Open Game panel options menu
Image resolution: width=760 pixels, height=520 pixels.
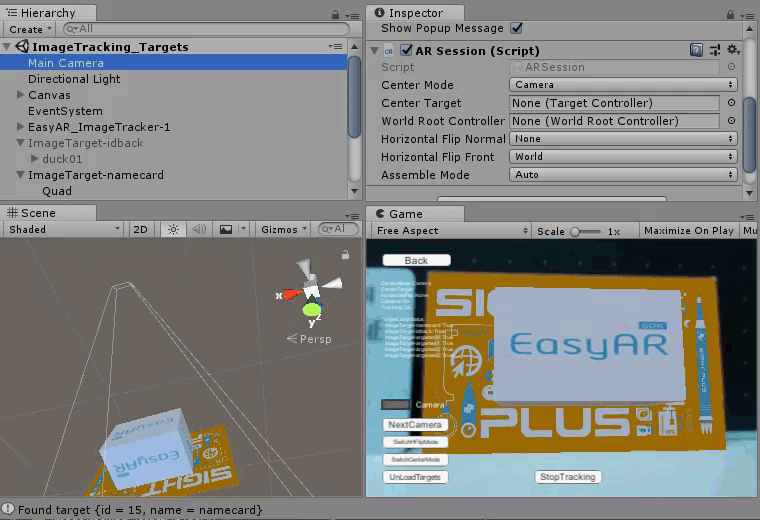coord(748,217)
